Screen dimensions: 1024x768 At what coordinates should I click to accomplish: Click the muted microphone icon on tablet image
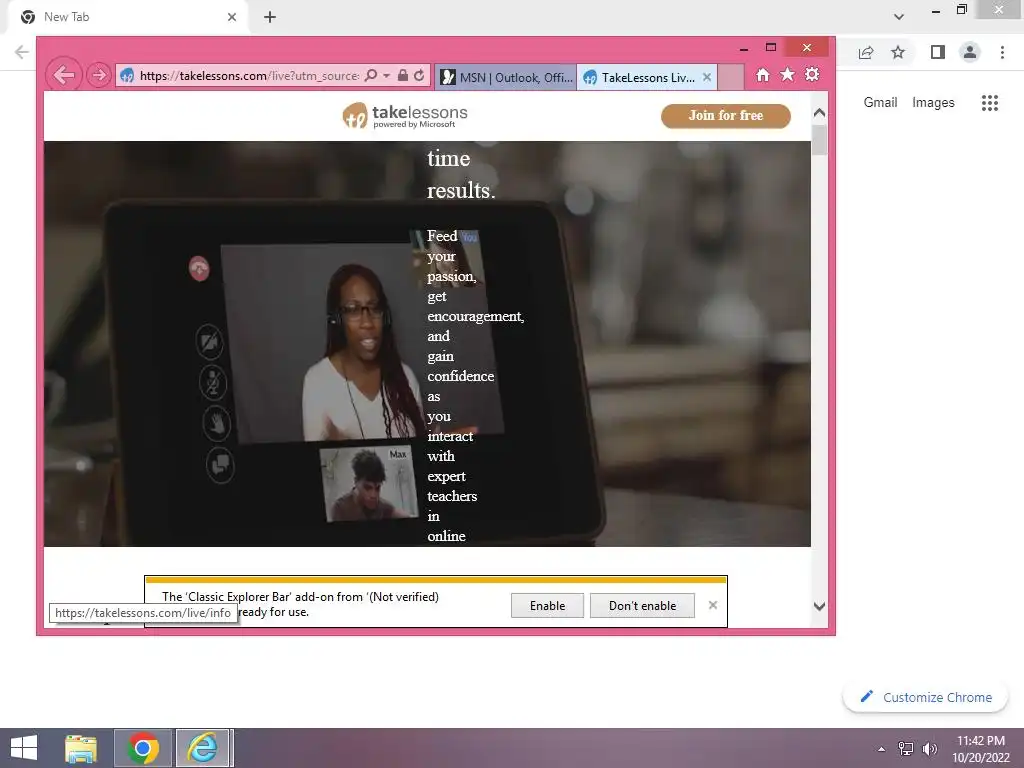tap(213, 382)
